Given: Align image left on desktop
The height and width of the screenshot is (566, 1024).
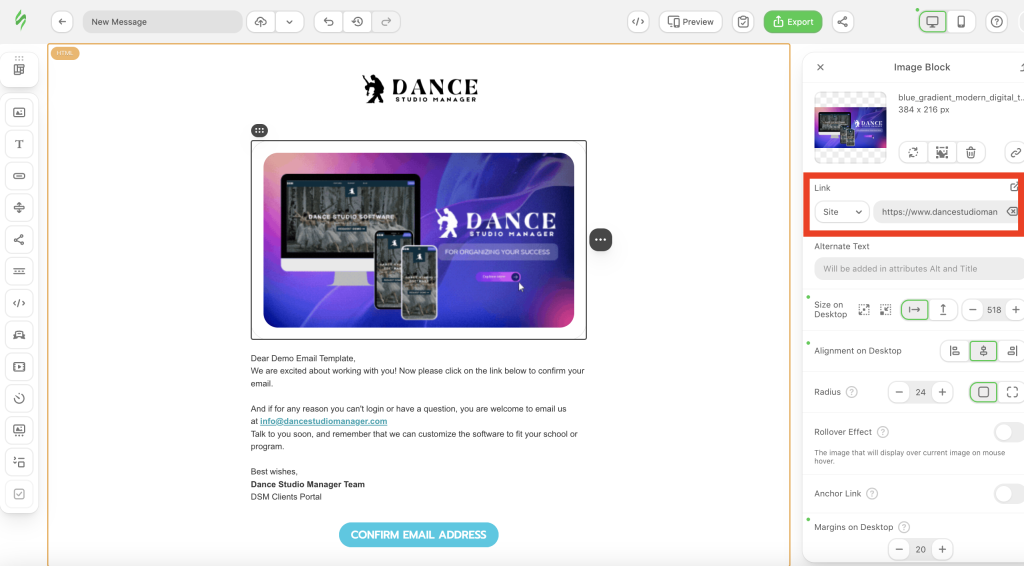Looking at the screenshot, I should point(955,351).
